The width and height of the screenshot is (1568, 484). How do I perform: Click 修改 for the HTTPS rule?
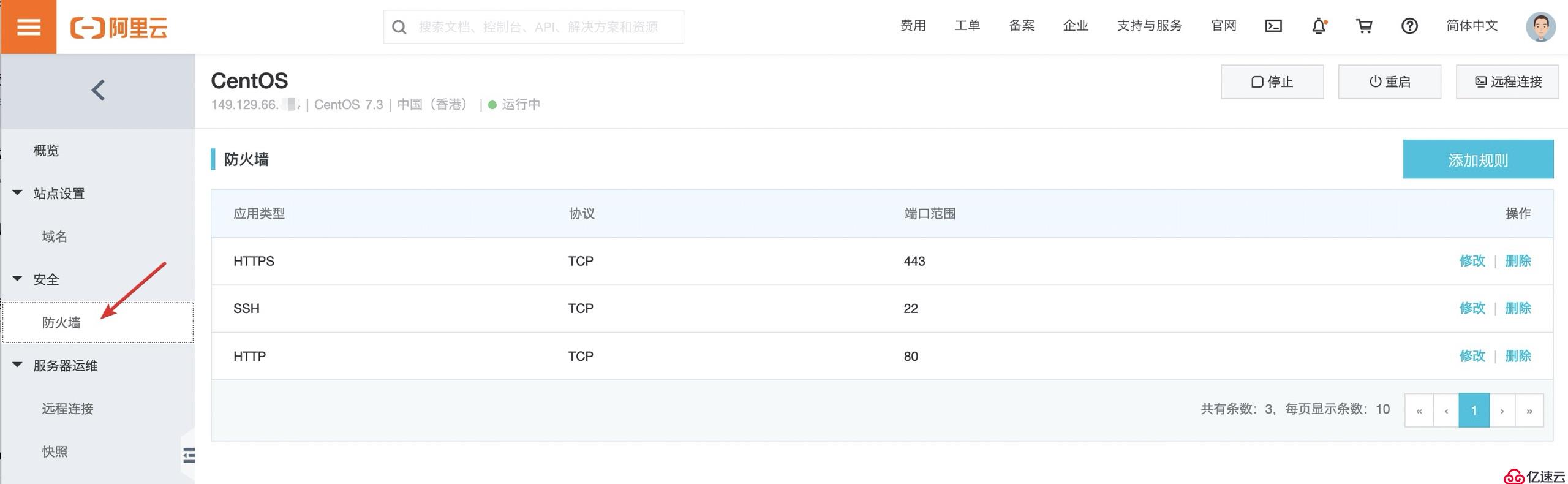(1472, 261)
